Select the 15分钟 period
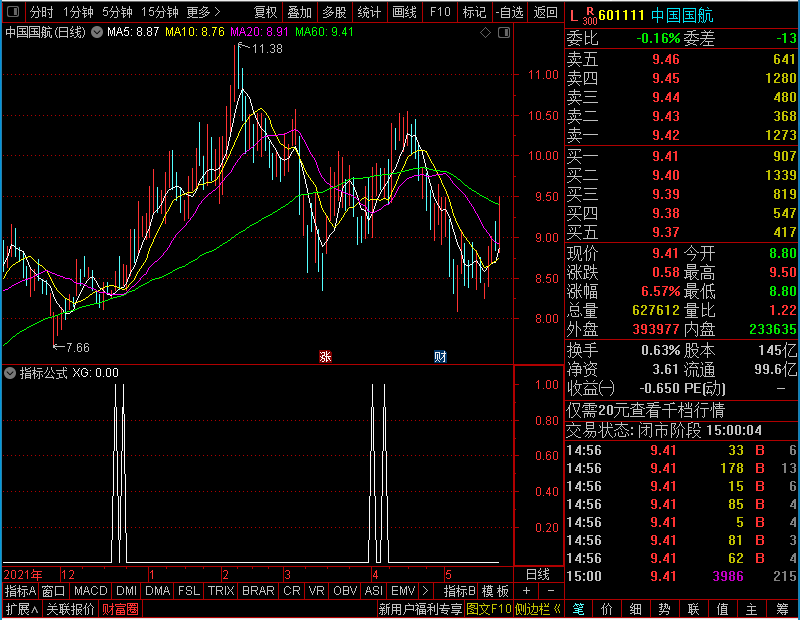Image resolution: width=800 pixels, height=620 pixels. [159, 12]
